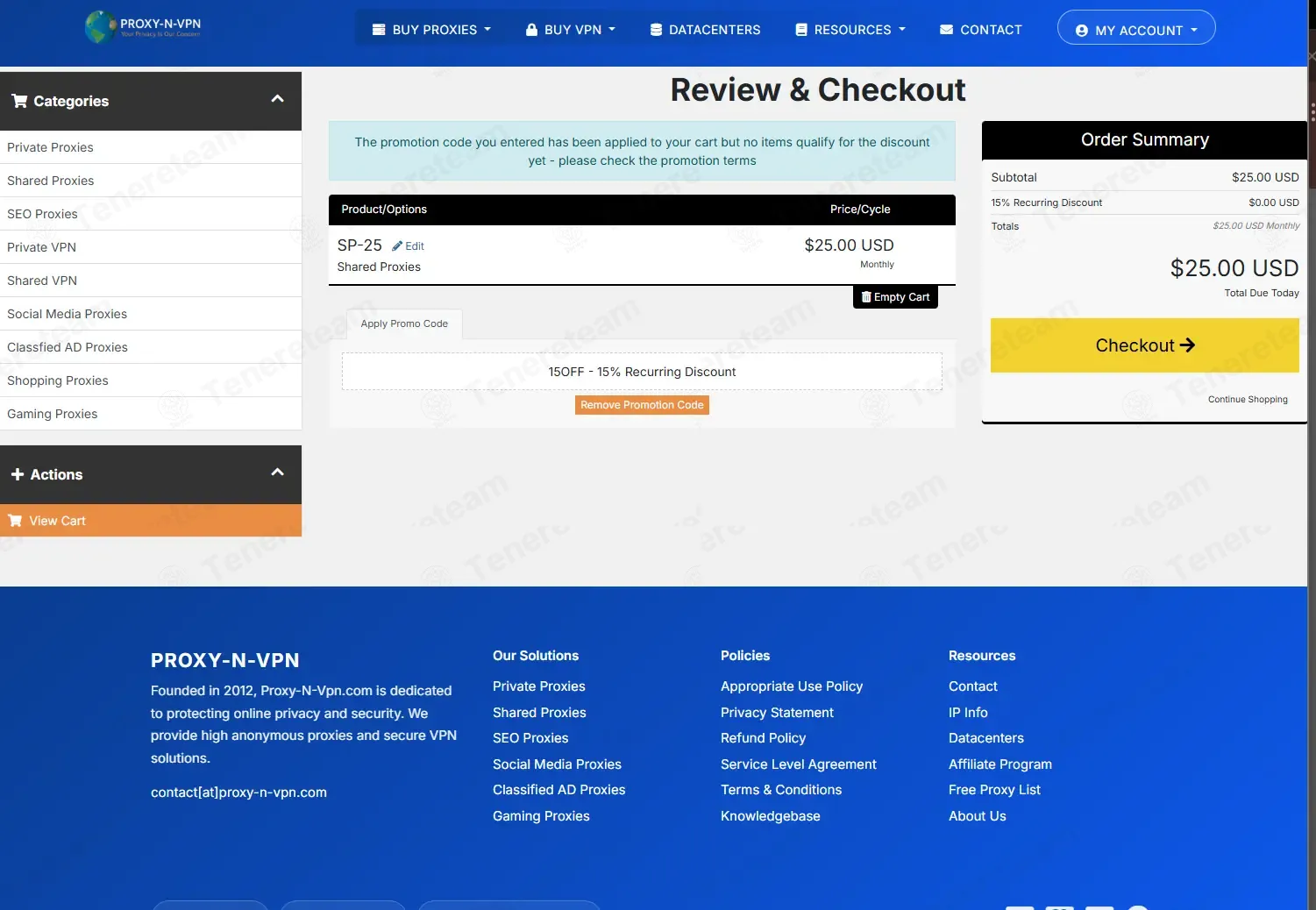Viewport: 1316px width, 910px height.
Task: Select Gaming Proxies in sidebar
Action: point(151,414)
